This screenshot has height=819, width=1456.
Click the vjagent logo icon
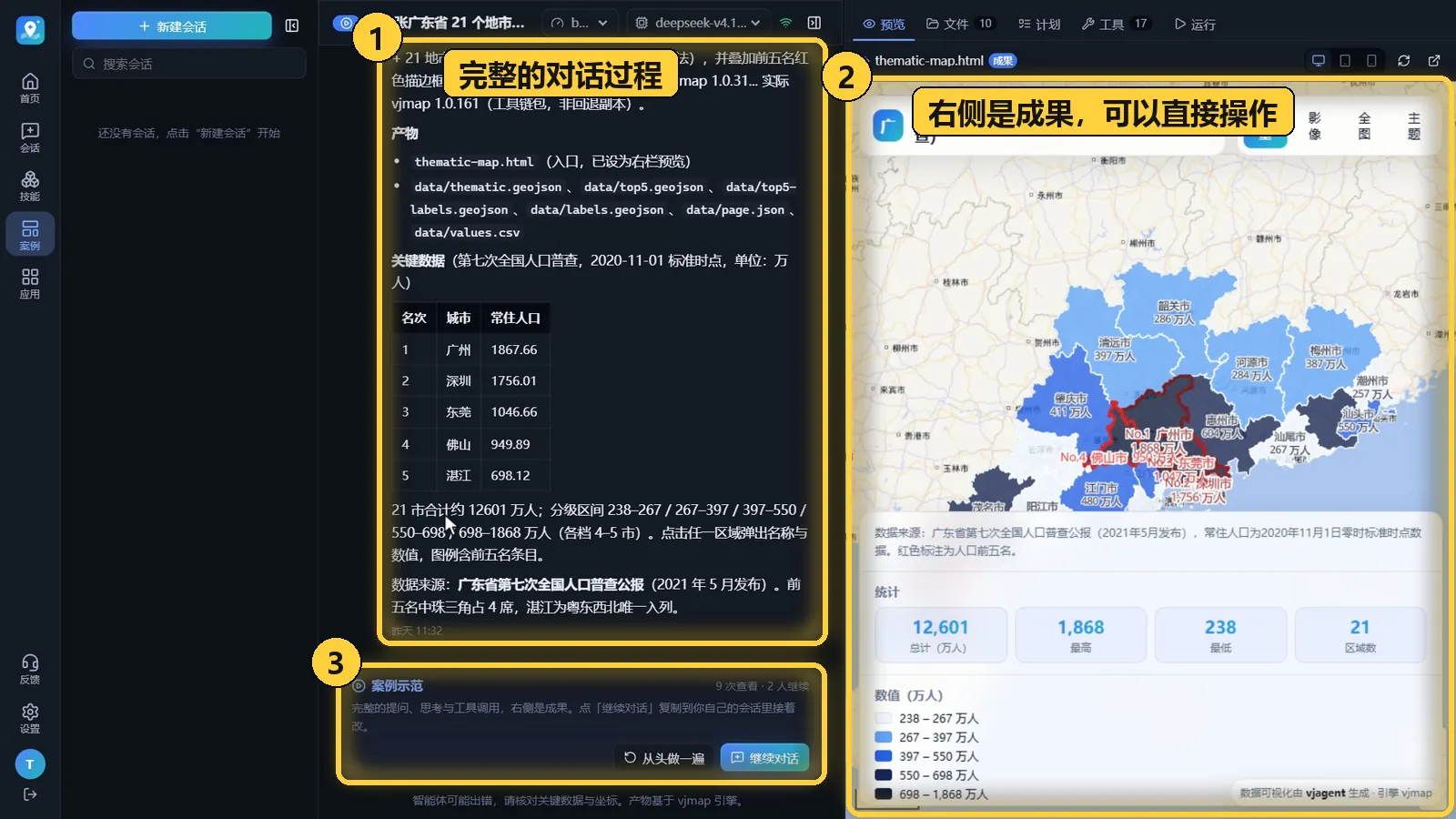coord(30,30)
